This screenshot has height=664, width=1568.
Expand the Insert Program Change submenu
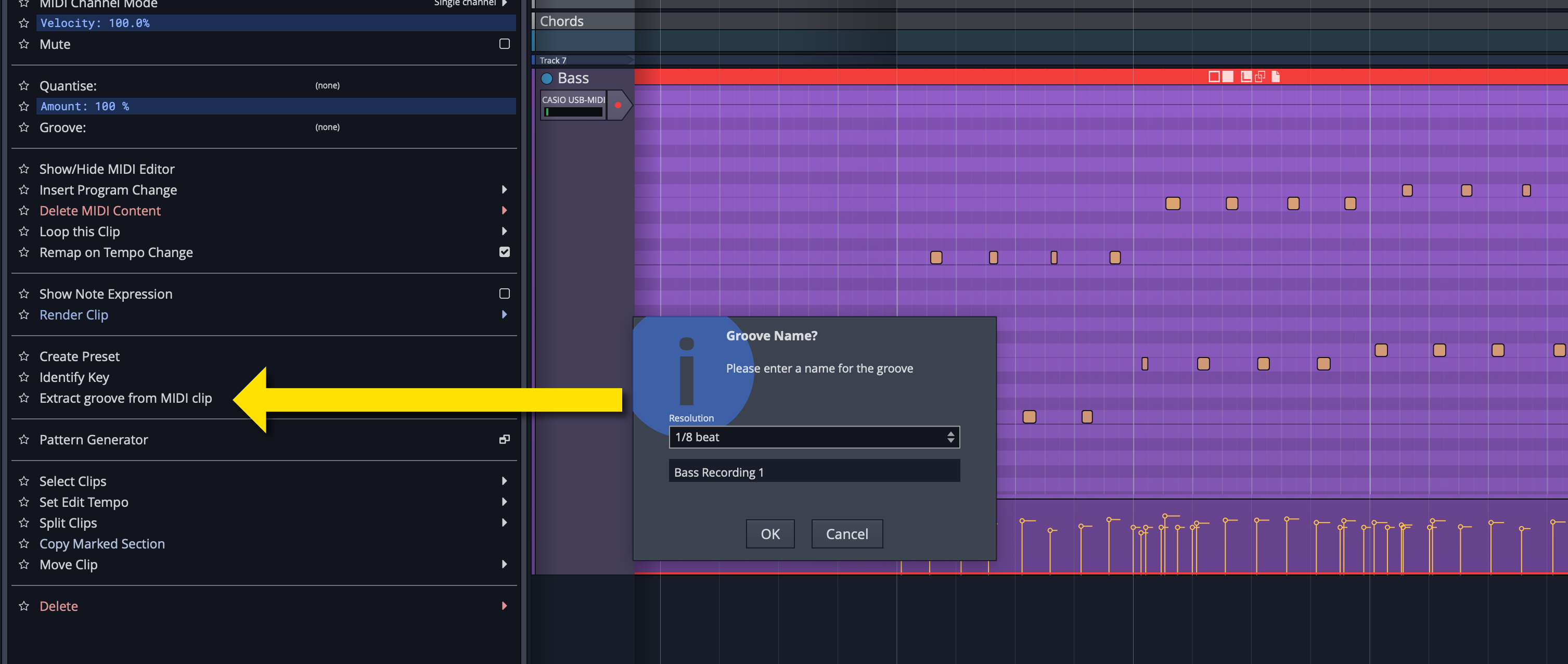[x=505, y=189]
